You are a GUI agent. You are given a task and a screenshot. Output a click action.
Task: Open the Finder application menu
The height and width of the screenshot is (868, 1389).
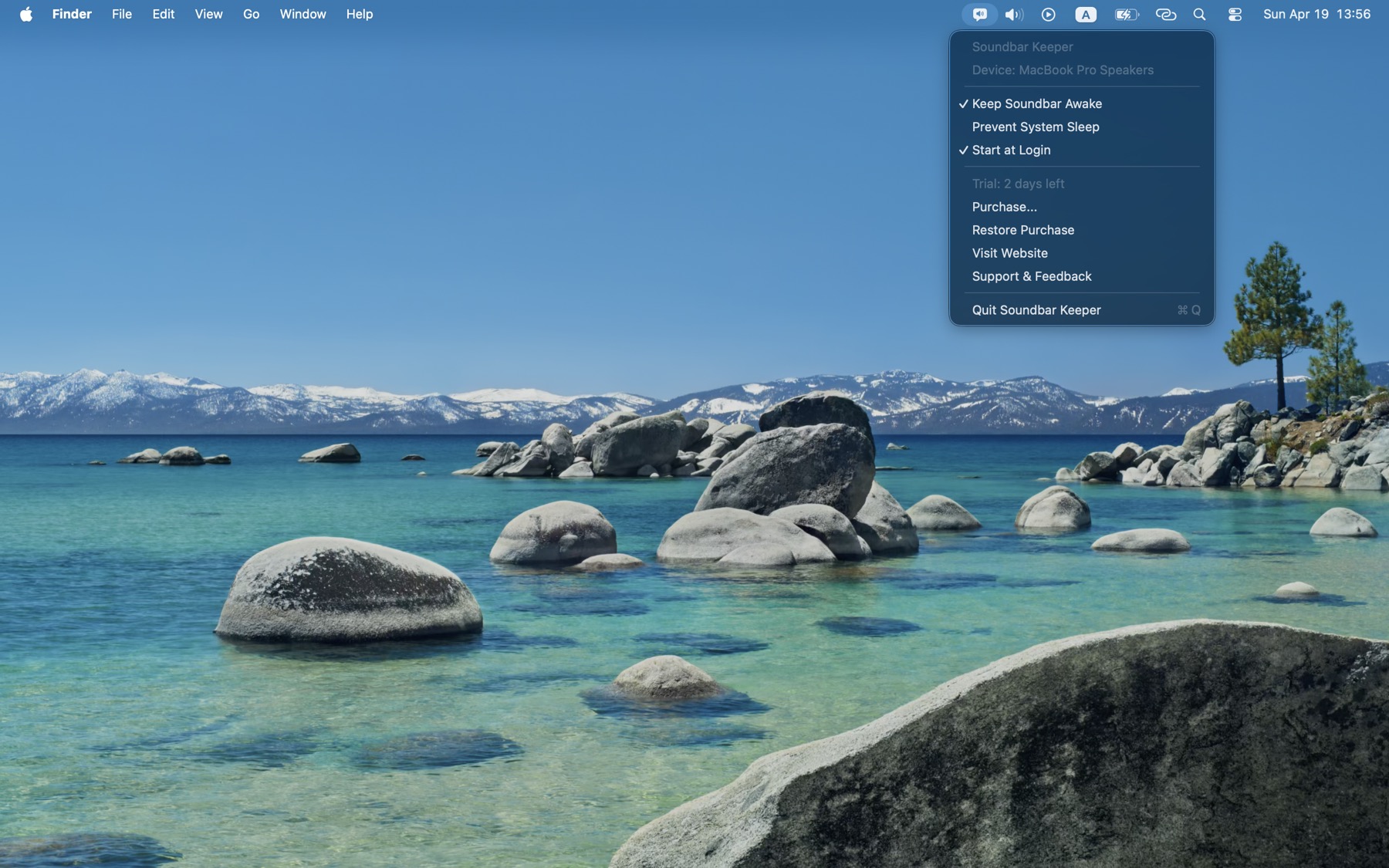tap(72, 14)
